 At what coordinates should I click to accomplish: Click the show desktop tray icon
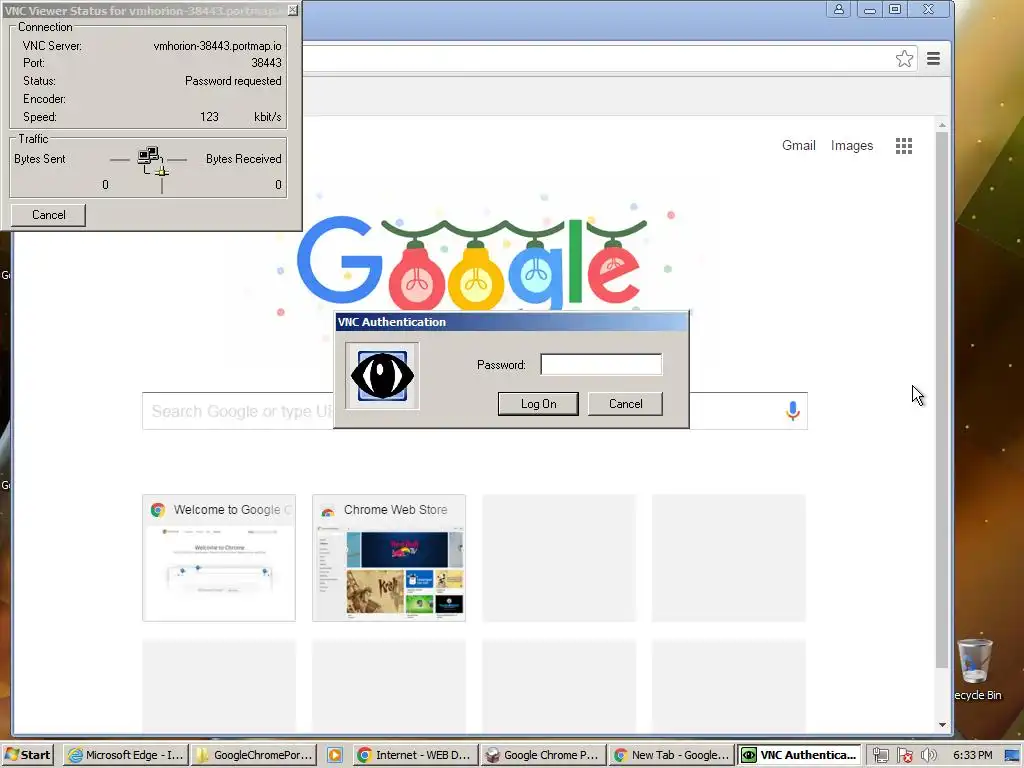[x=1013, y=756]
